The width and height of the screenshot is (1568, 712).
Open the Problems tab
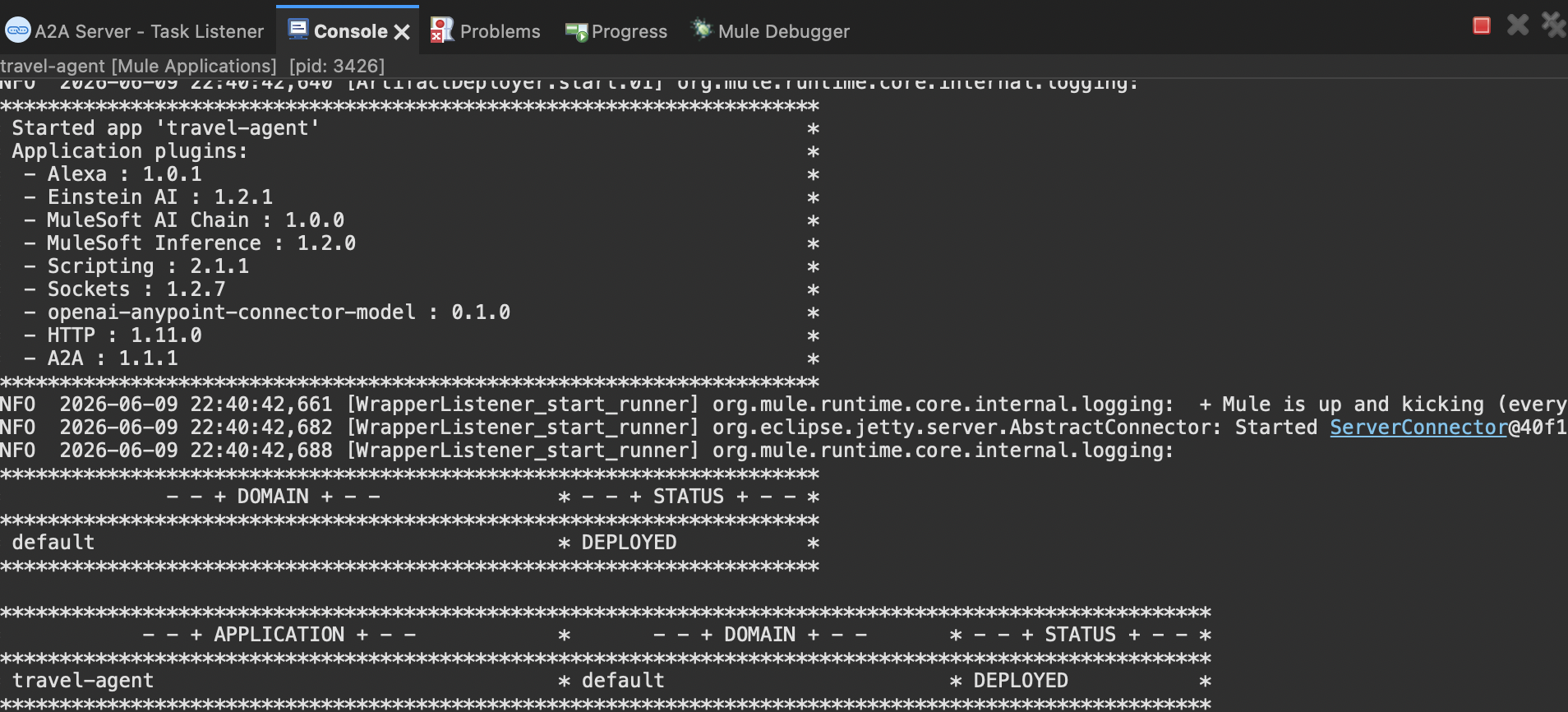click(486, 31)
